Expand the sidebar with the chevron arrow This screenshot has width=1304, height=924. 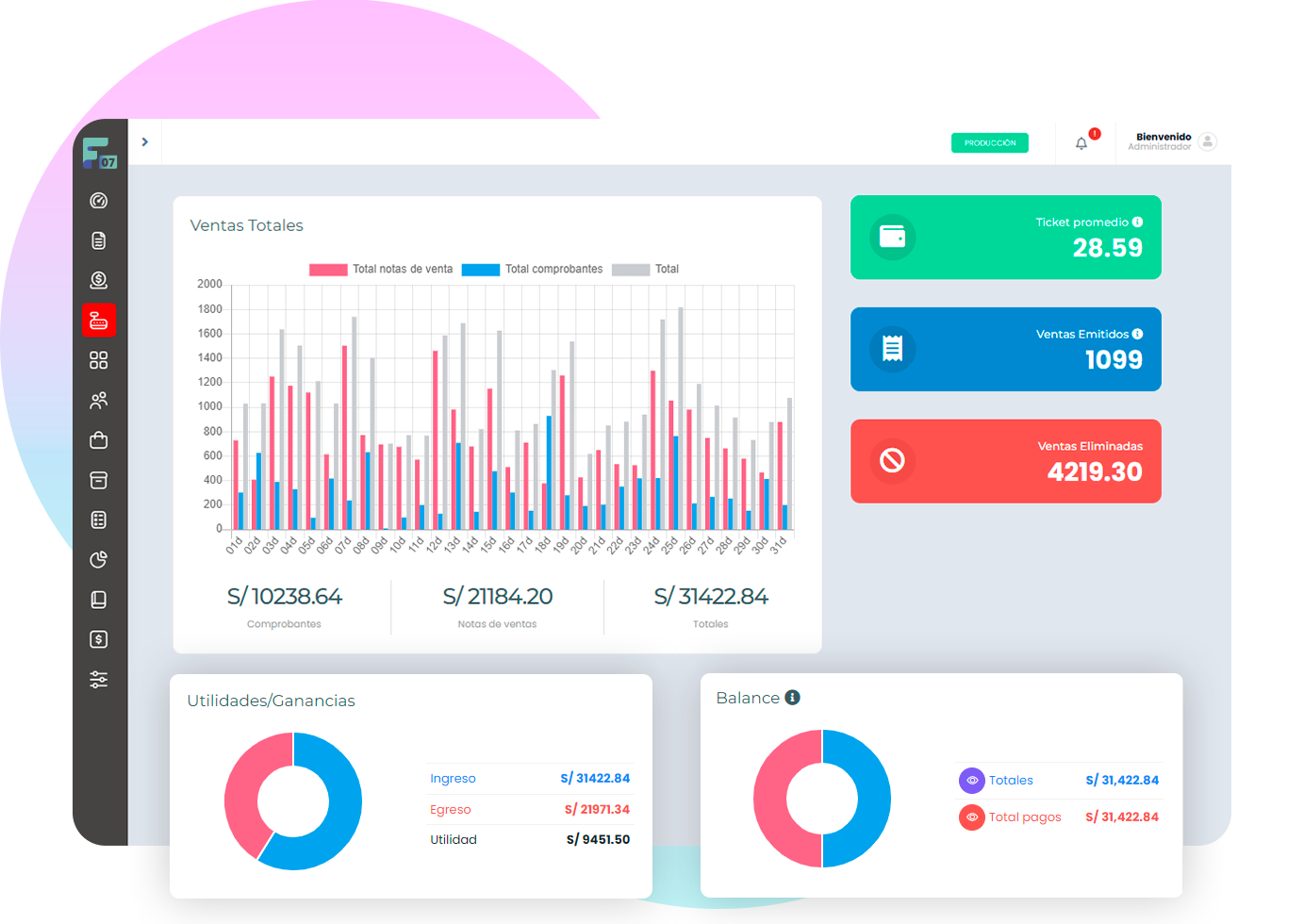pos(145,142)
